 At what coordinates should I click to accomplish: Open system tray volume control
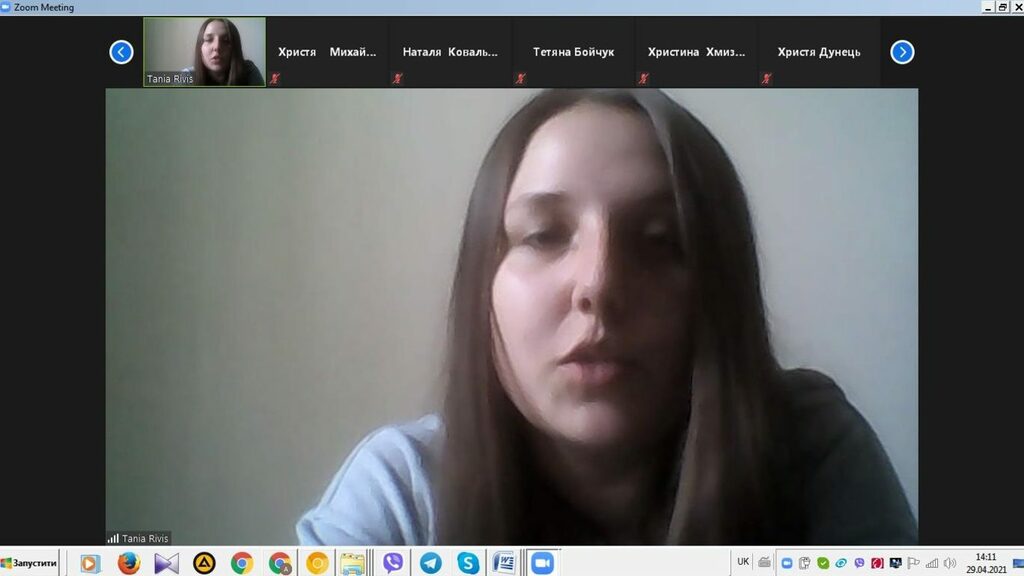[x=949, y=563]
